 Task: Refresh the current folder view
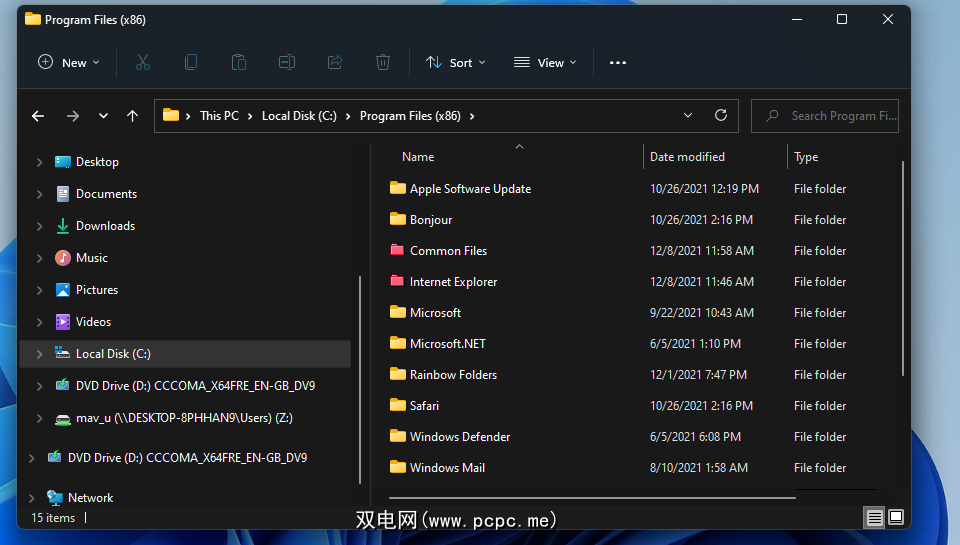pyautogui.click(x=720, y=115)
